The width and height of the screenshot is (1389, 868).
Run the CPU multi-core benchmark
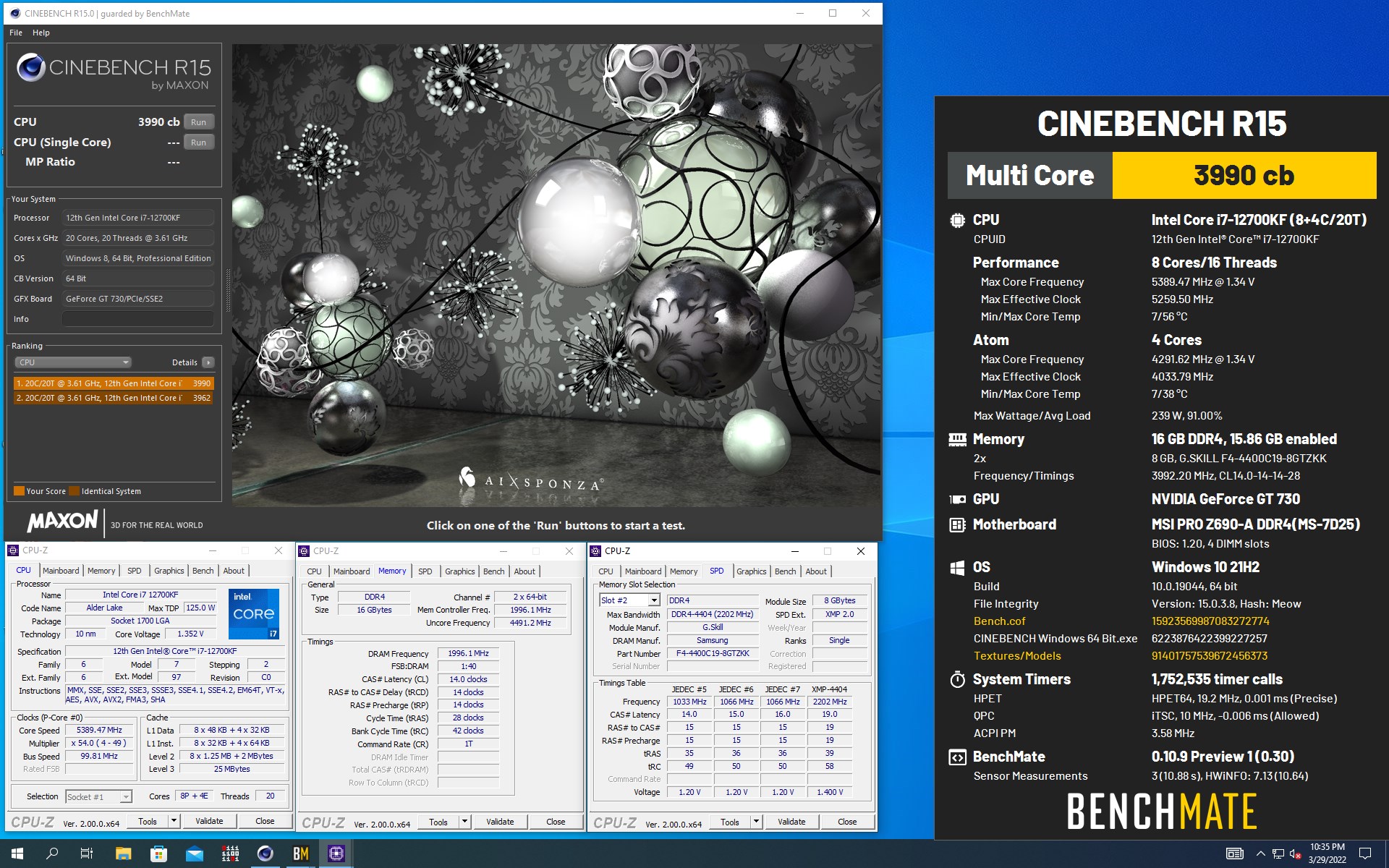coord(199,122)
